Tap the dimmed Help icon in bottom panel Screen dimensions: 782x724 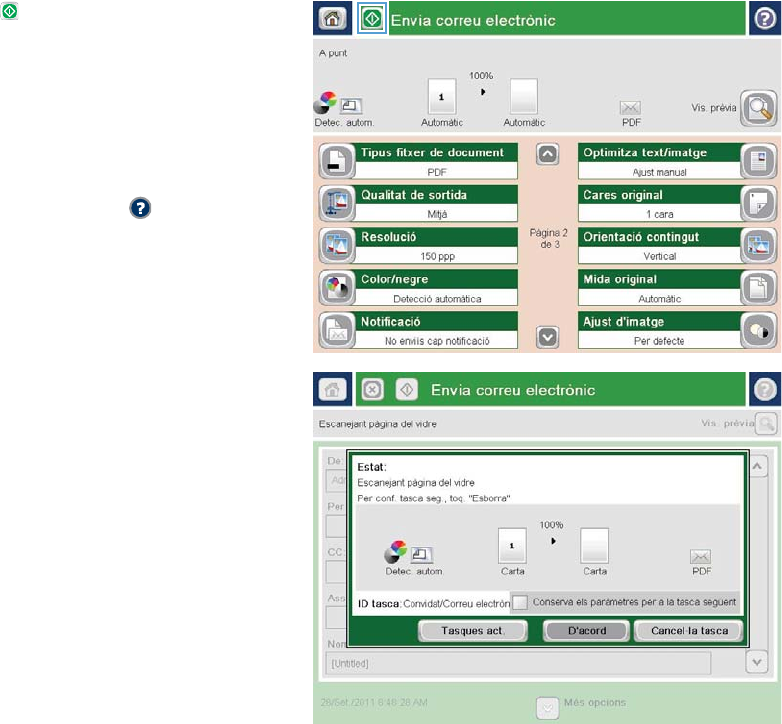click(765, 389)
